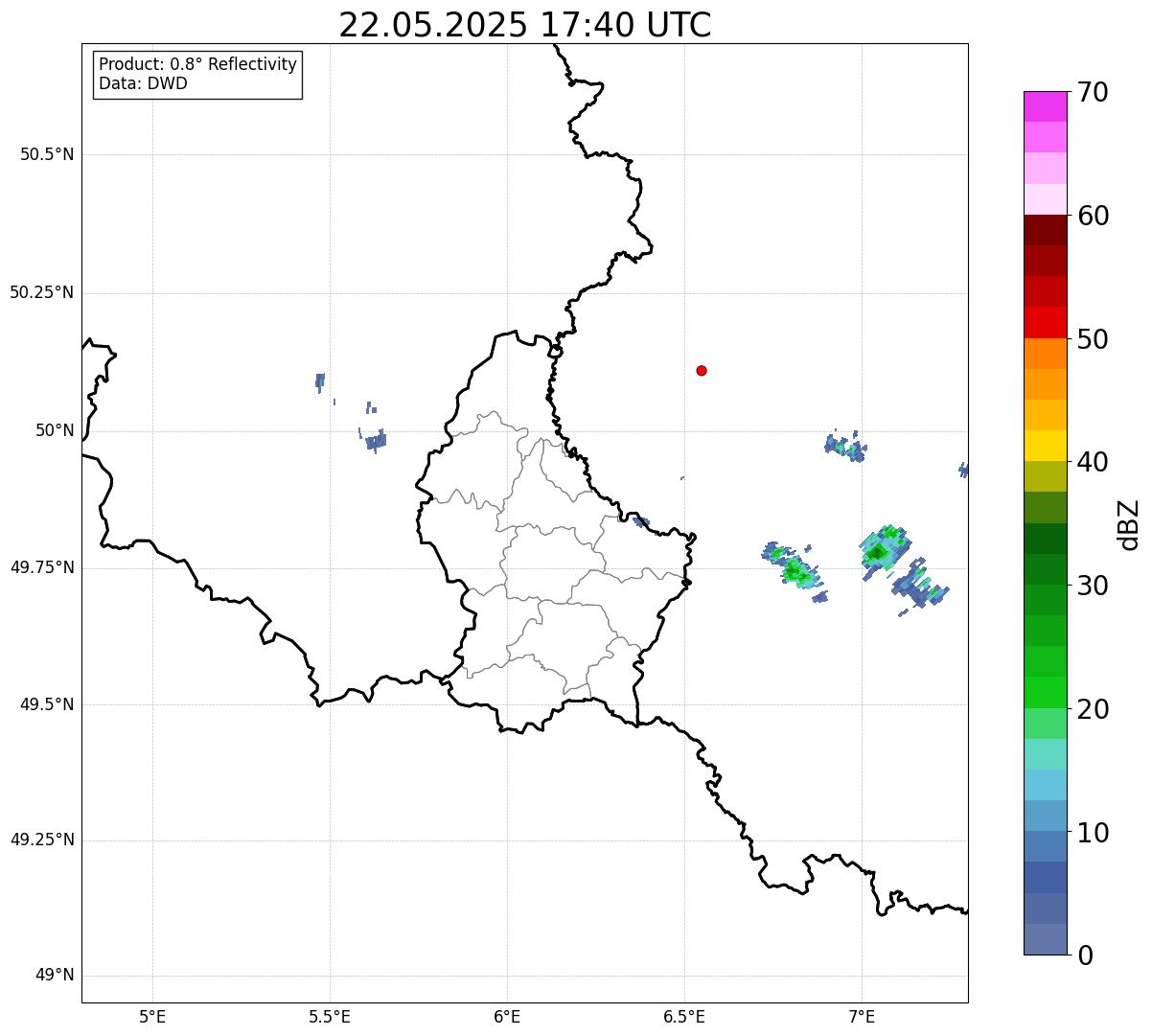Screen dimensions: 1152x1036
Task: Click the 49.75°N latitude label
Action: pyautogui.click(x=41, y=567)
